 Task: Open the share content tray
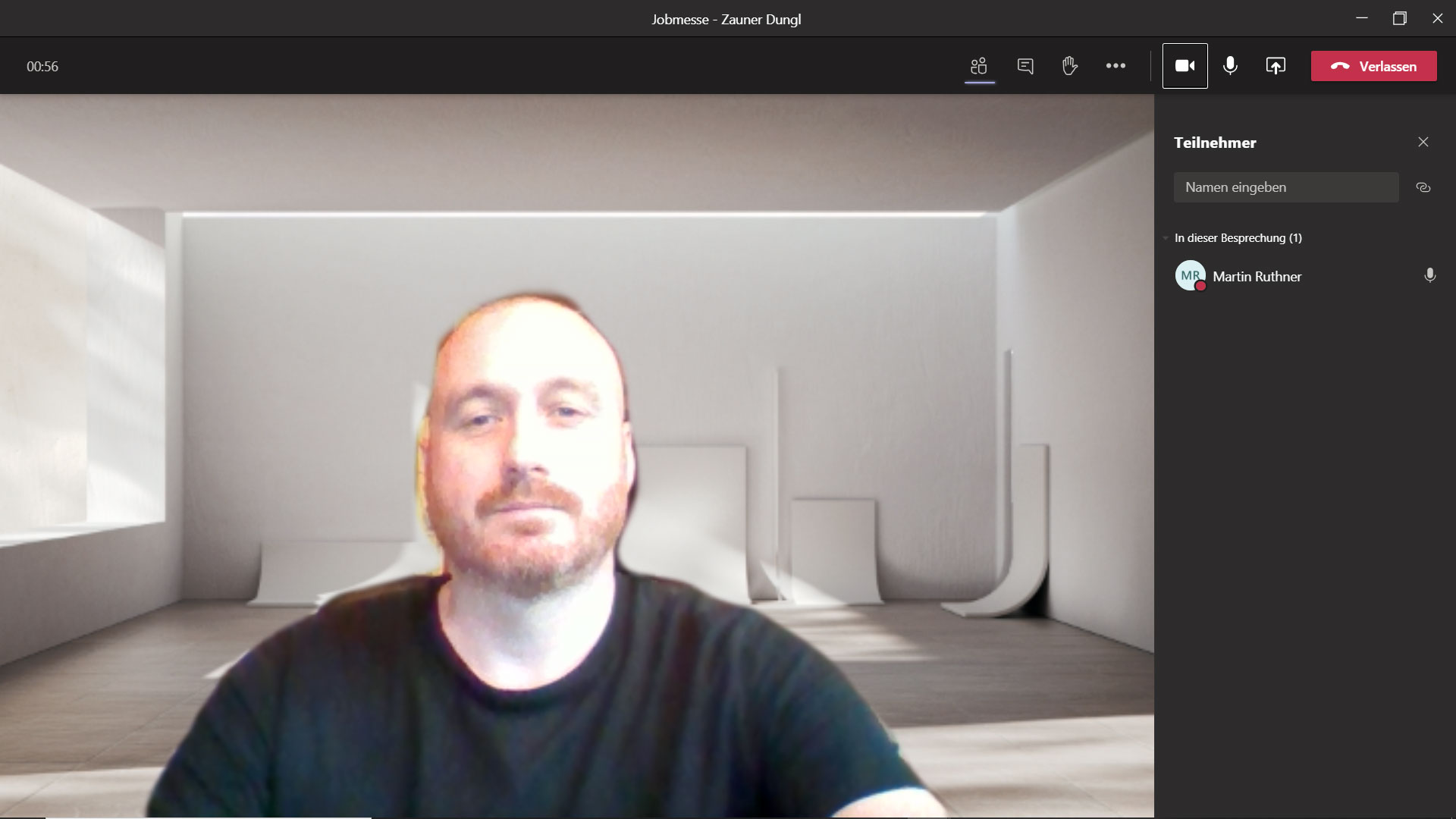click(1276, 66)
